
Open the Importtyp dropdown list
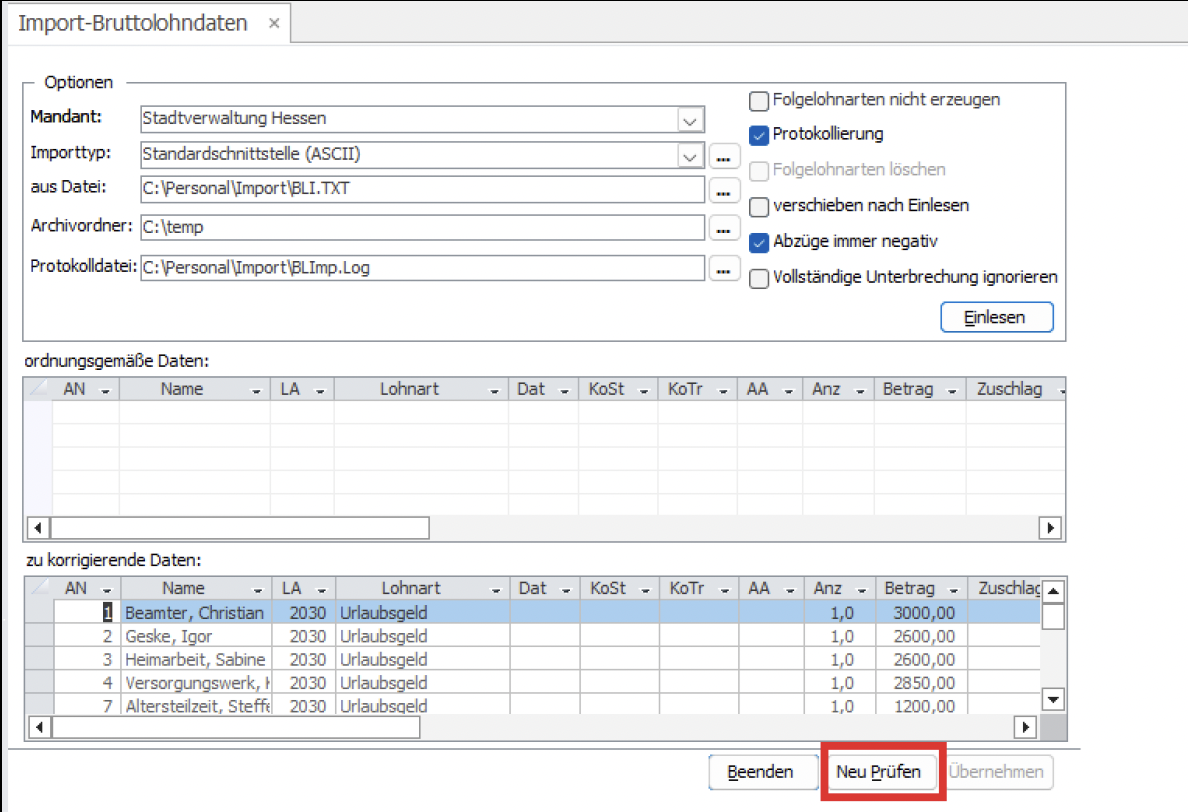689,155
